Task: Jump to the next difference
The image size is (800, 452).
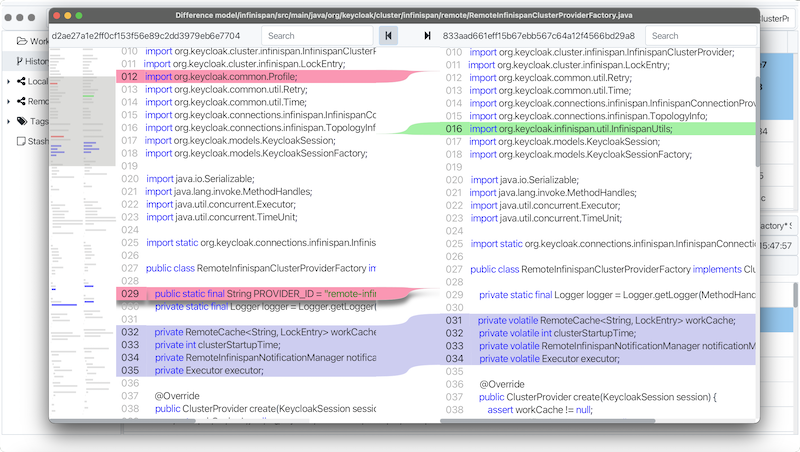Action: click(427, 36)
